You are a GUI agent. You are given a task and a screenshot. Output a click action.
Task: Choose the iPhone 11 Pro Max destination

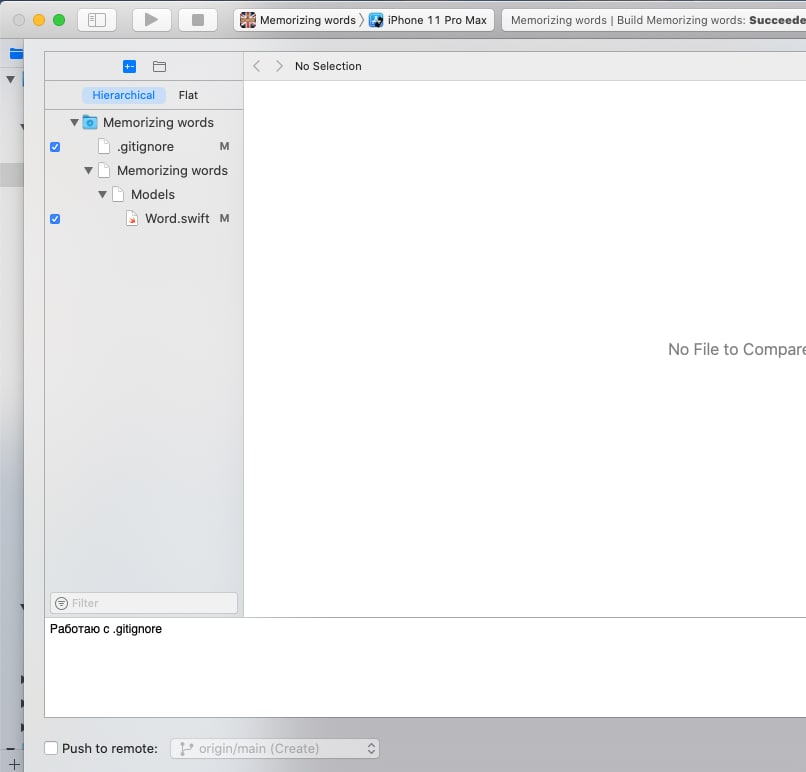click(x=428, y=20)
